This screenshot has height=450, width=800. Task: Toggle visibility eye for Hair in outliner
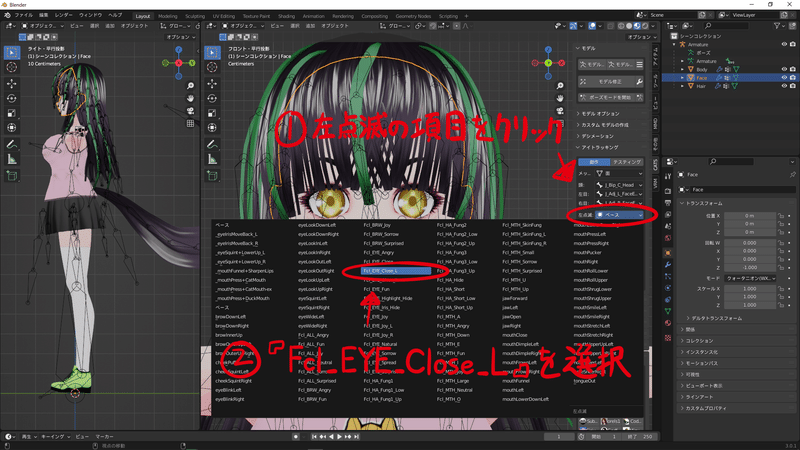tap(784, 86)
